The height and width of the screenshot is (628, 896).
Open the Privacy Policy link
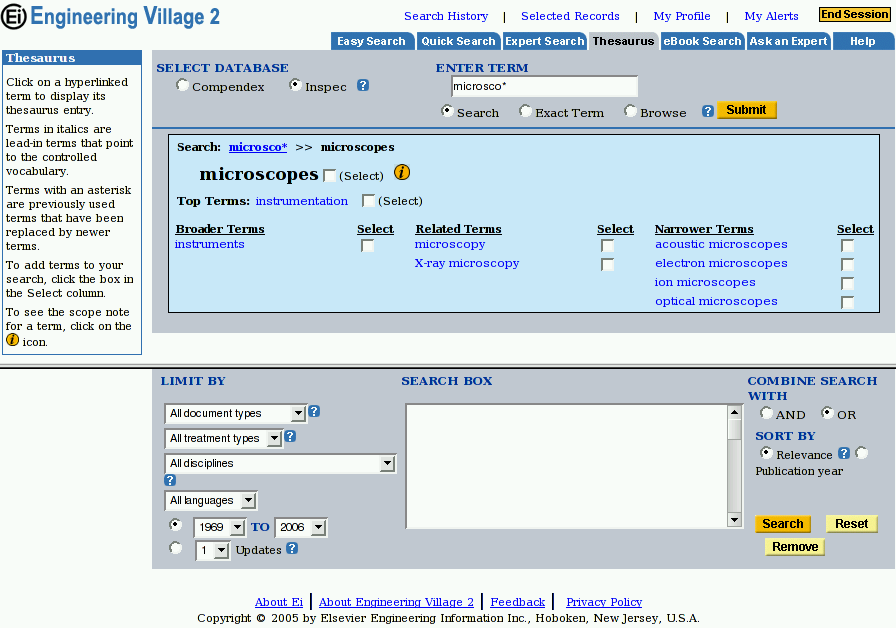tap(604, 602)
